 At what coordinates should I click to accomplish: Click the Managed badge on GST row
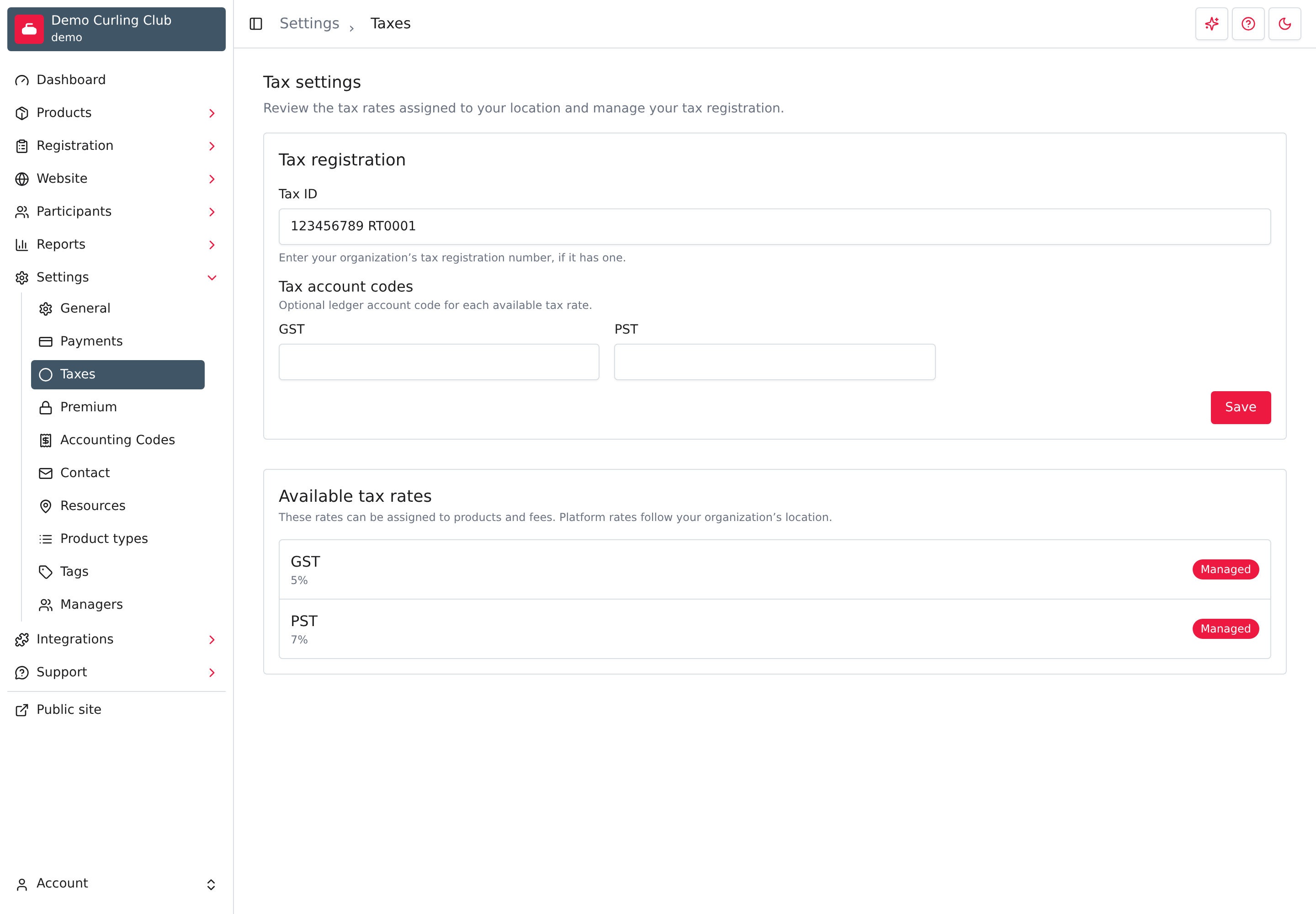point(1225,569)
